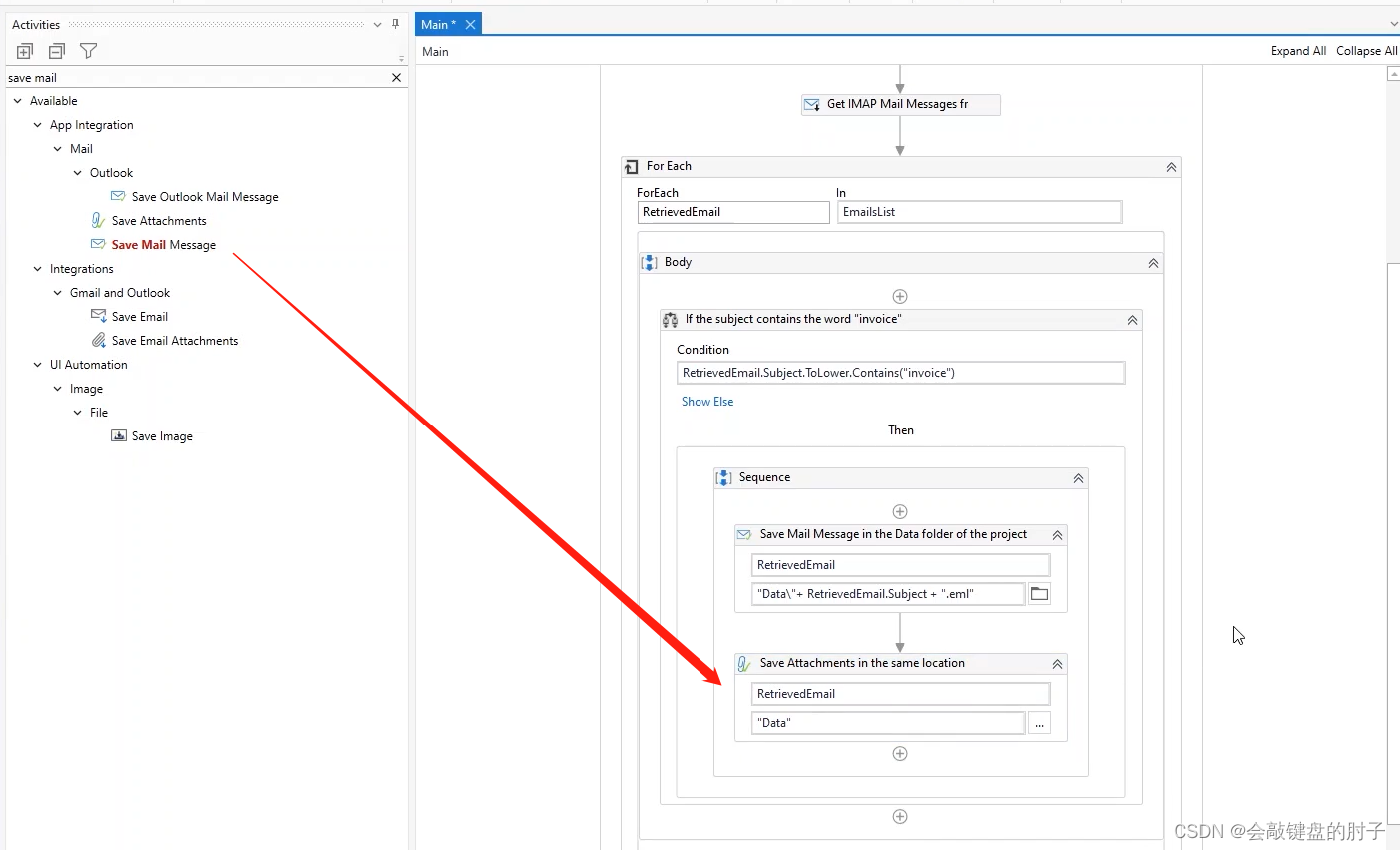The image size is (1400, 850).
Task: Click the For Each activity icon
Action: point(631,167)
